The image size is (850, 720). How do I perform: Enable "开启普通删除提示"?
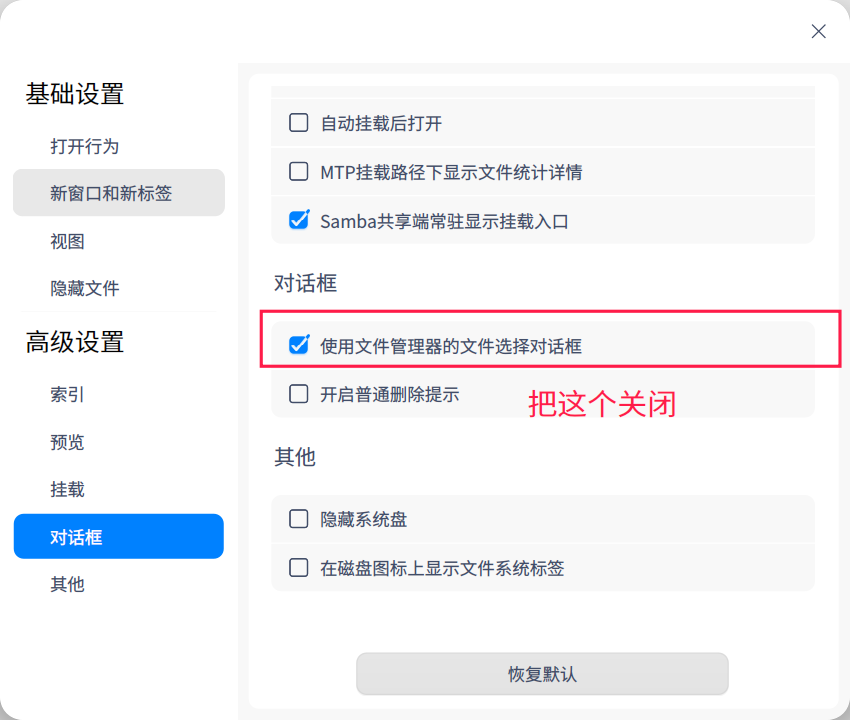point(298,394)
